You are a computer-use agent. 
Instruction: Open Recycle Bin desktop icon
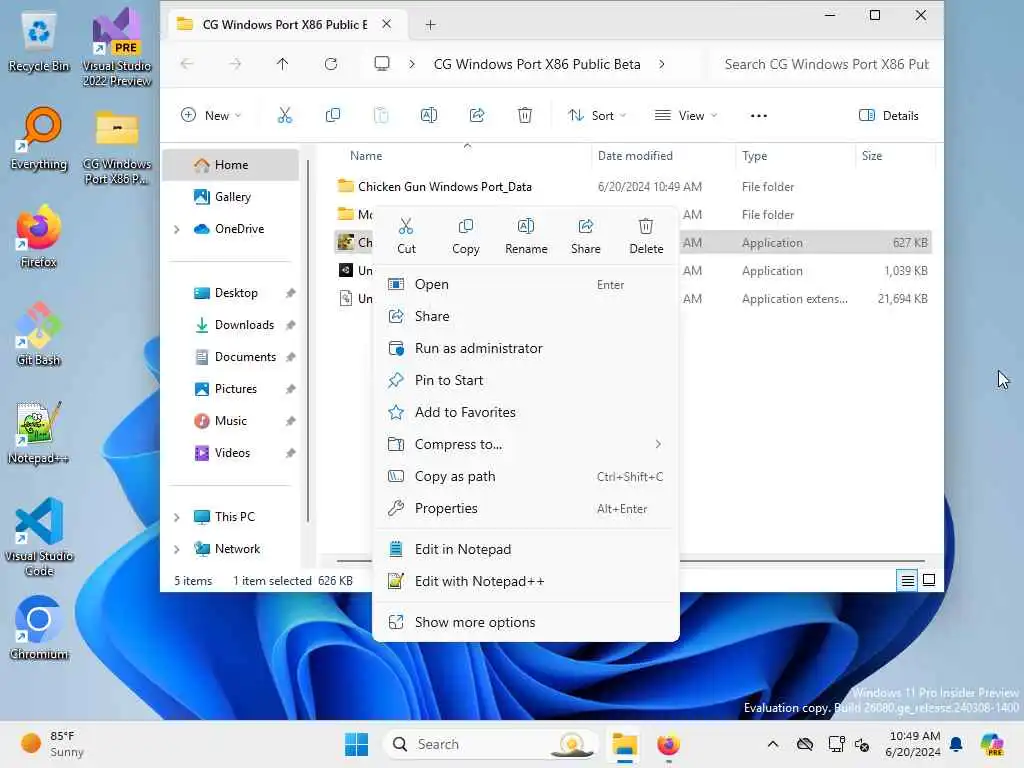tap(39, 42)
